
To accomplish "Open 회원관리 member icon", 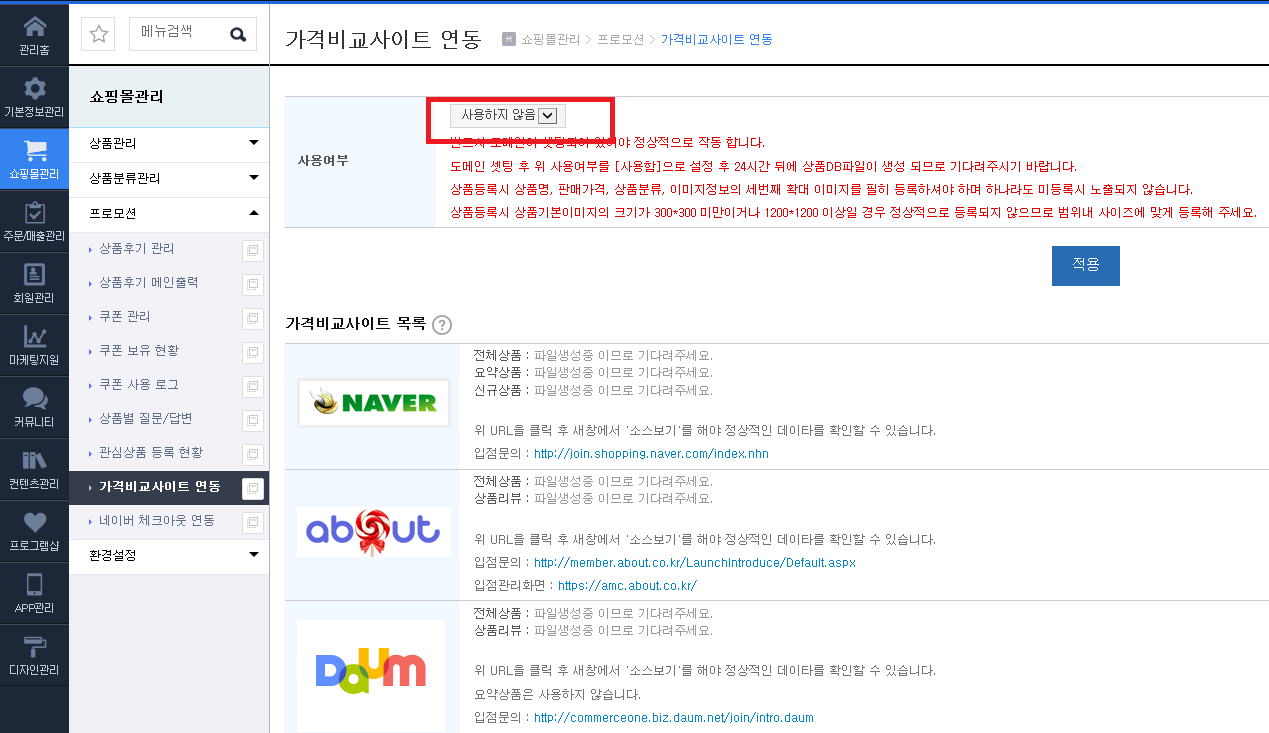I will click(x=34, y=275).
